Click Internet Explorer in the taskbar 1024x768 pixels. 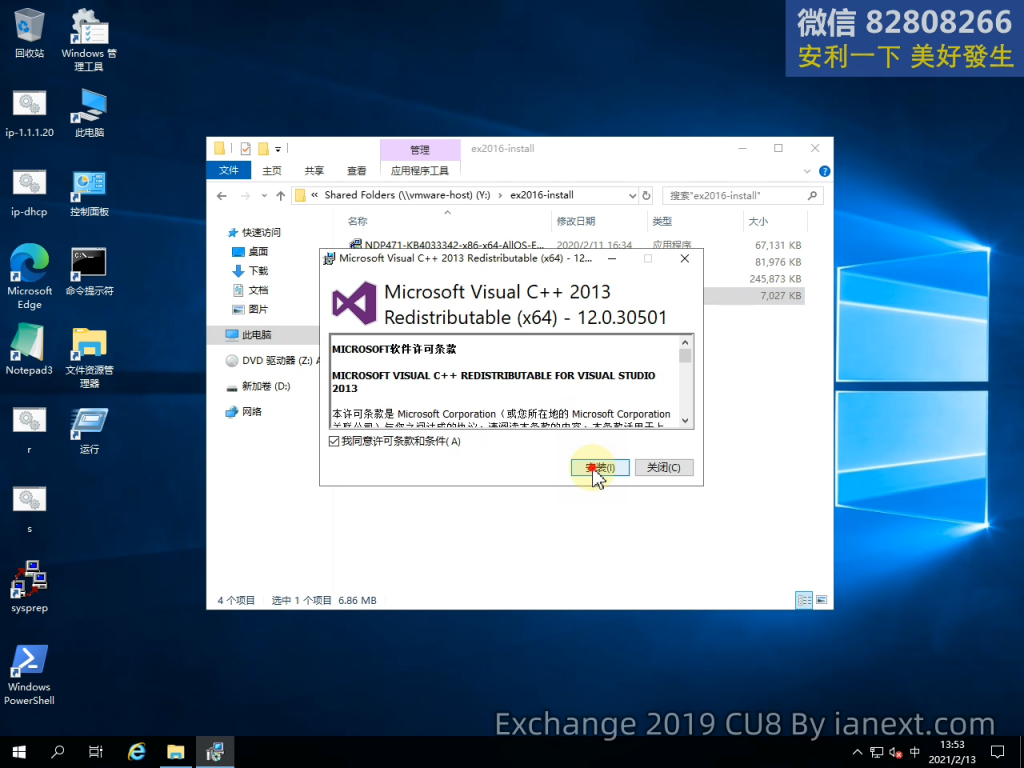(137, 751)
